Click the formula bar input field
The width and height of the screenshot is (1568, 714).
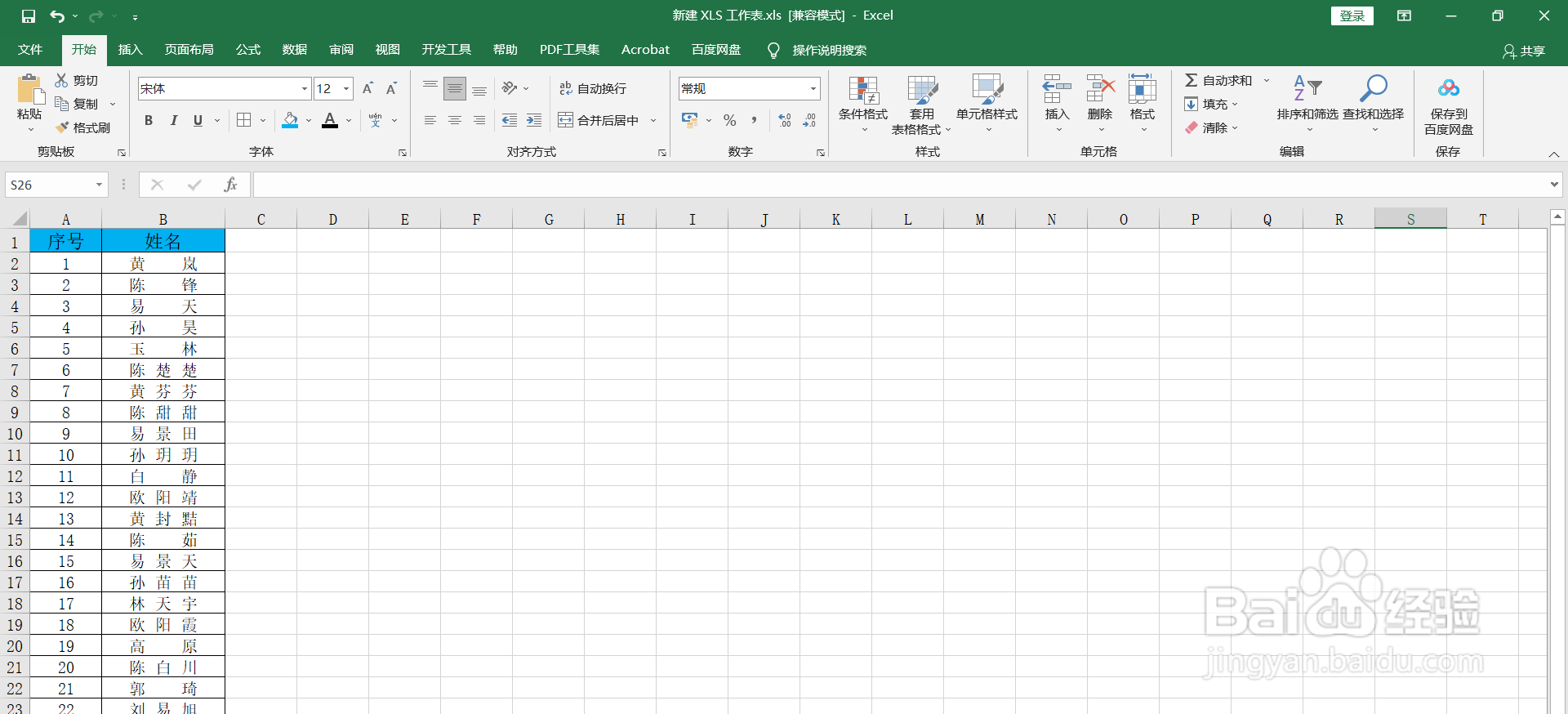tap(900, 185)
